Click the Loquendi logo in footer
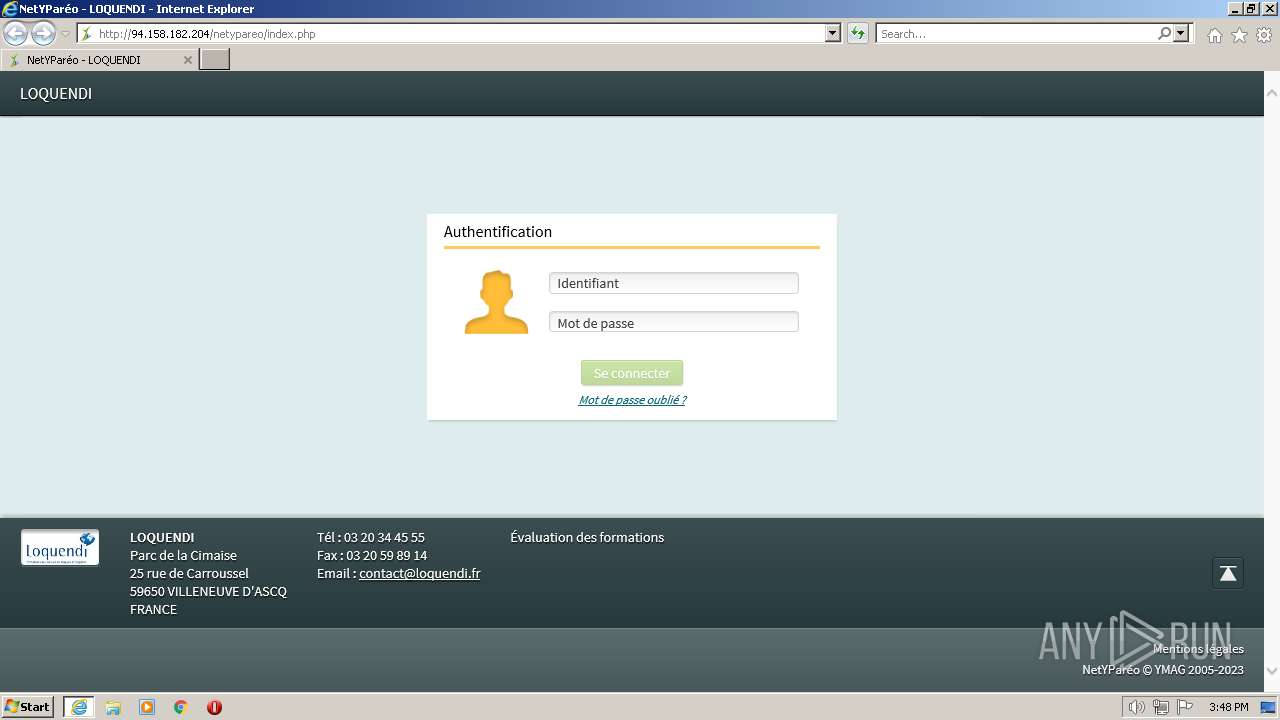1280x720 pixels. tap(60, 548)
